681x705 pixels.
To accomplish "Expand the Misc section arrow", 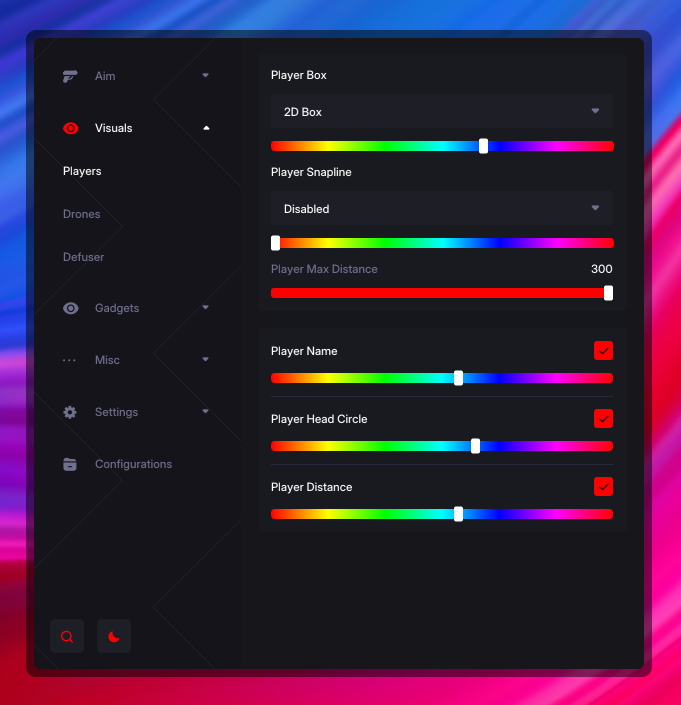I will pyautogui.click(x=205, y=359).
